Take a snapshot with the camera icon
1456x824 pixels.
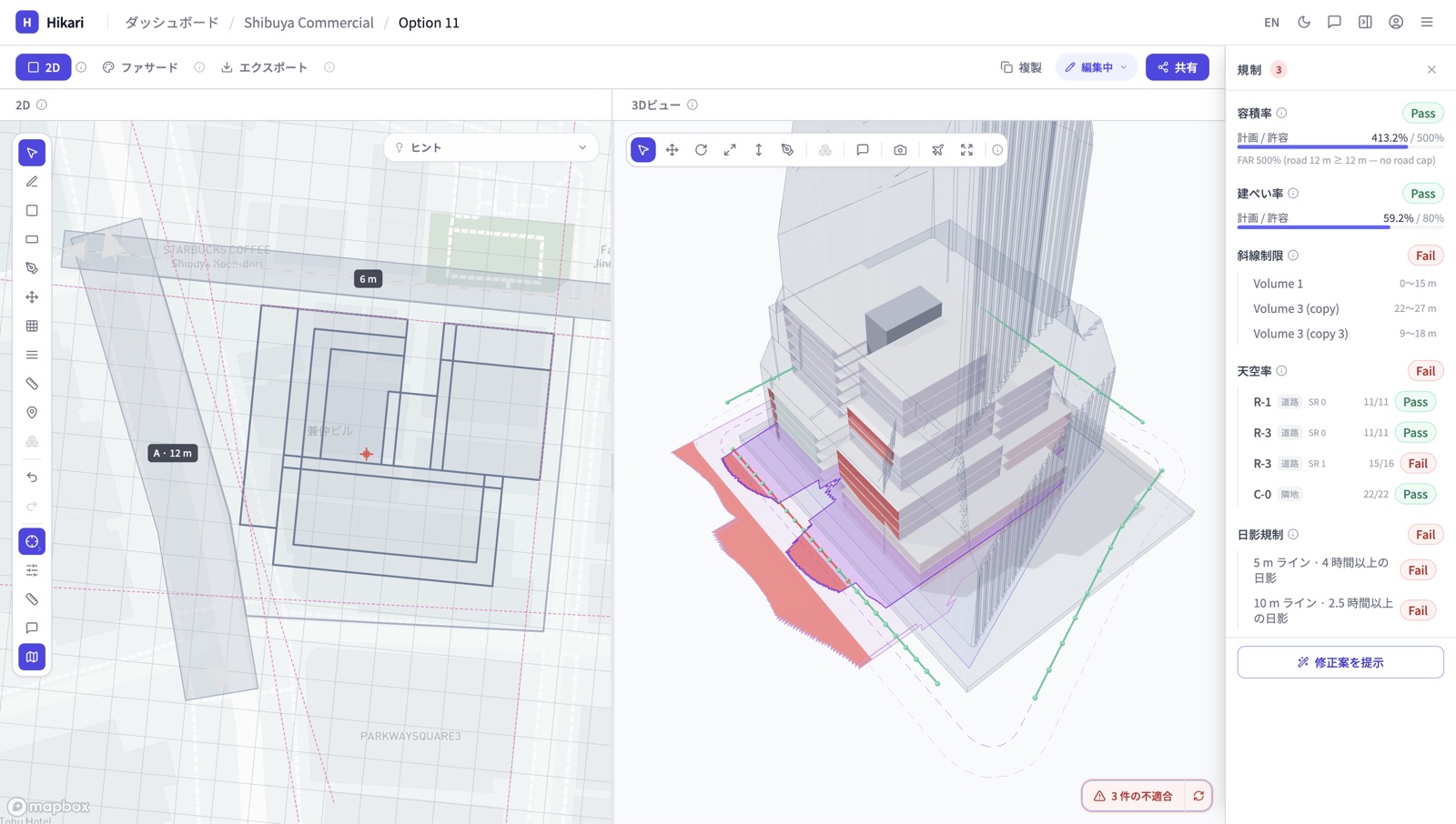900,150
